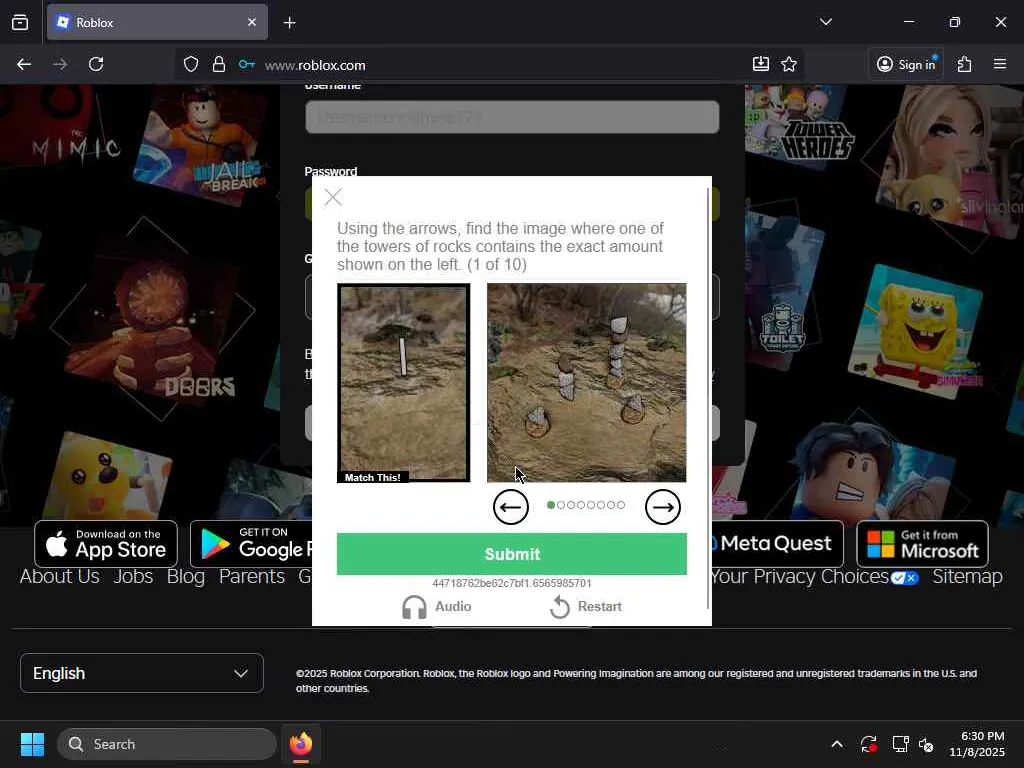Viewport: 1024px width, 768px height.
Task: Restart the captcha challenge
Action: [586, 607]
